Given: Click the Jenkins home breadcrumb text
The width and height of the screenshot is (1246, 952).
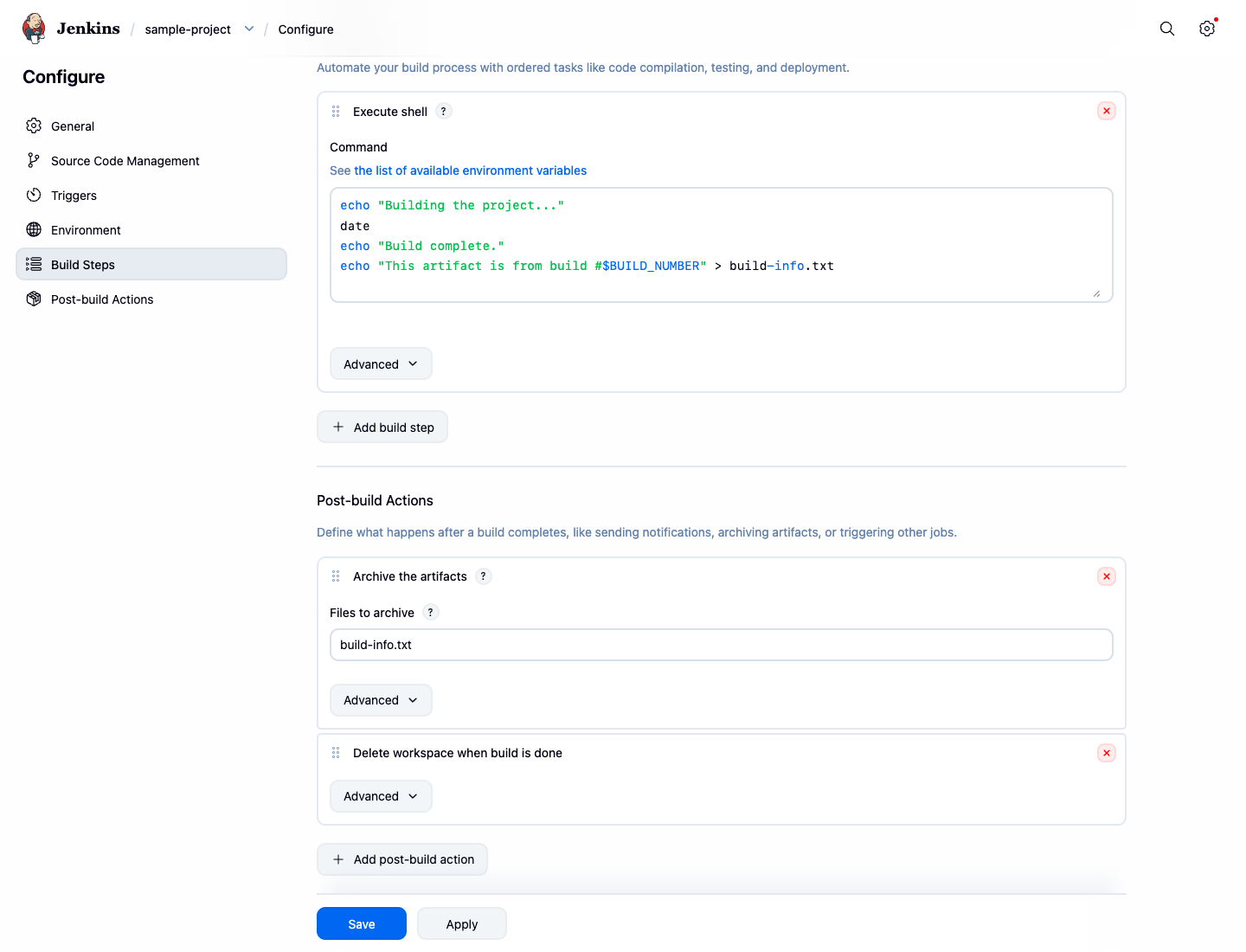Looking at the screenshot, I should click(x=88, y=29).
